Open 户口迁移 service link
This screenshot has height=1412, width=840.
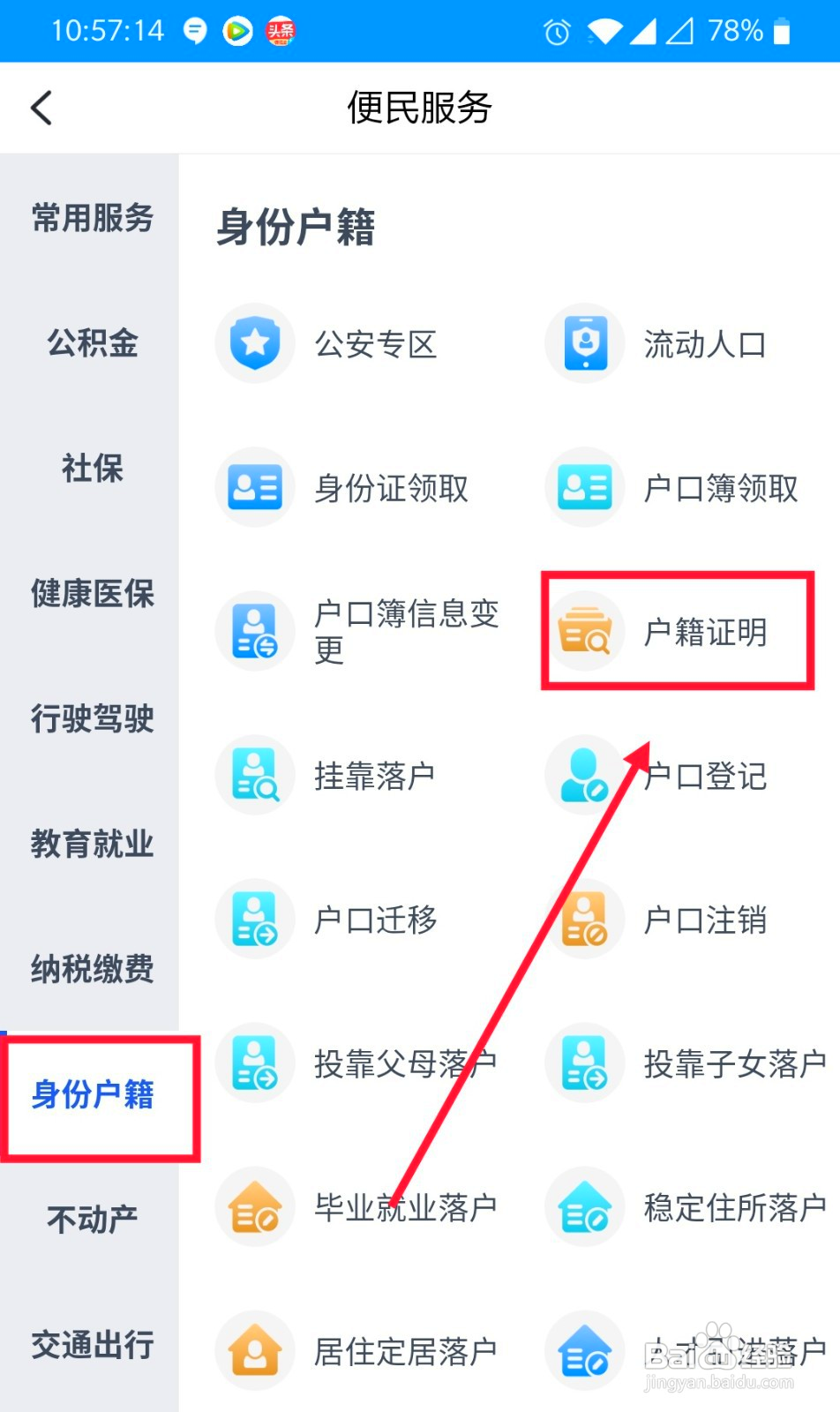376,920
